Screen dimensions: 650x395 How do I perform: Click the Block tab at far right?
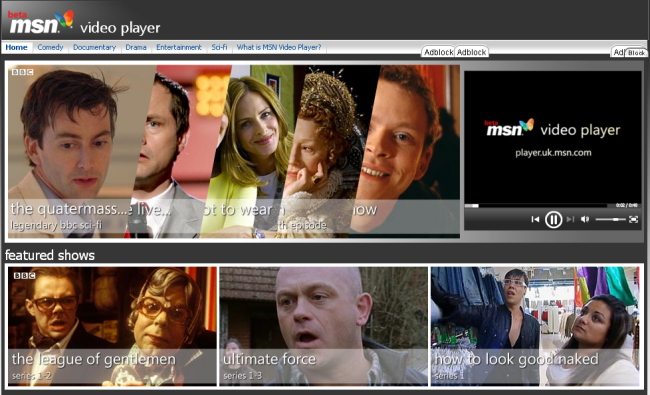coord(636,53)
